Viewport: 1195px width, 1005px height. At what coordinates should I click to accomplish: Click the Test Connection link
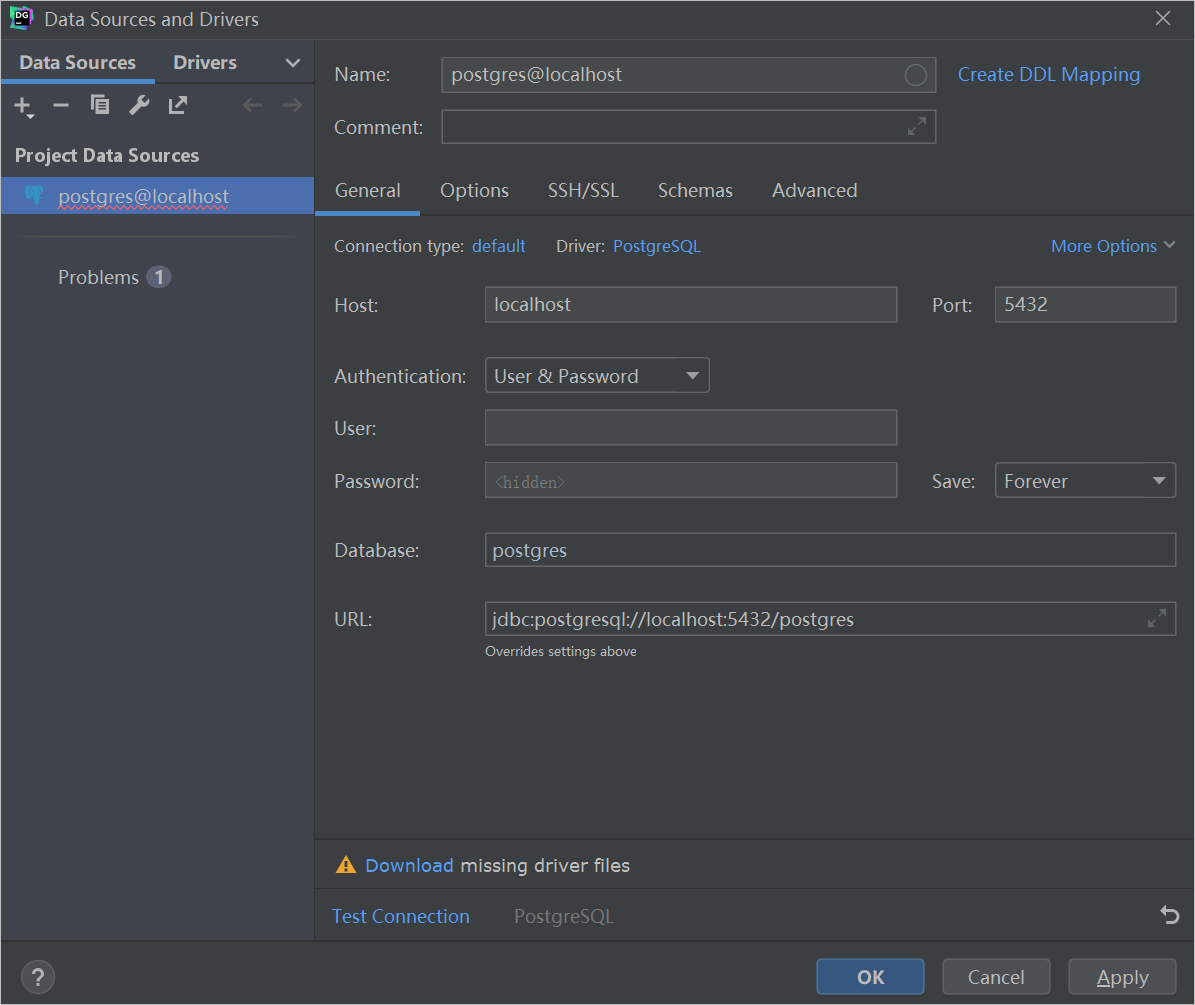(400, 916)
